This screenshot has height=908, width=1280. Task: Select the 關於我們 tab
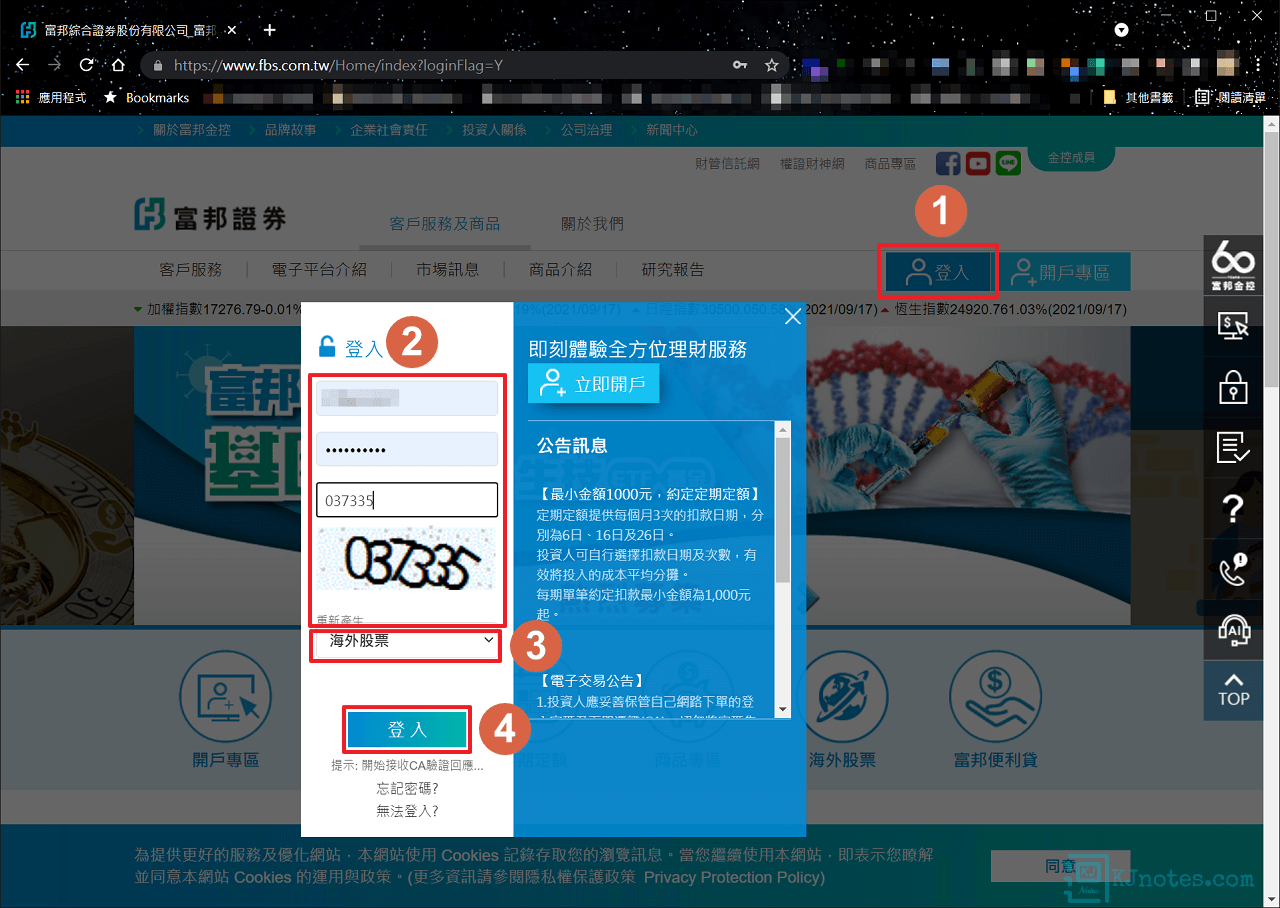point(592,224)
